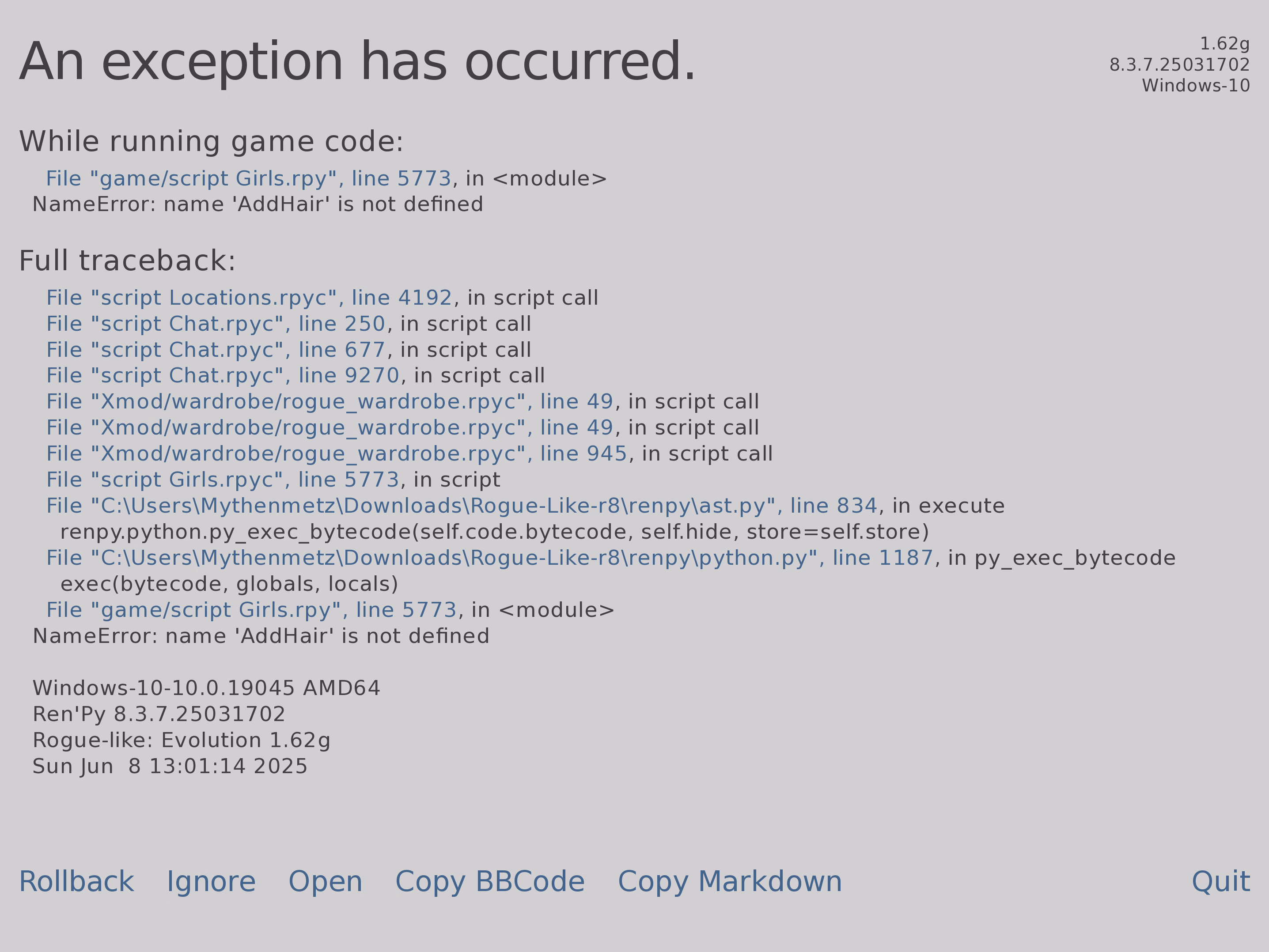1269x952 pixels.
Task: Open script Chat.rpyc line 9270 link
Action: click(x=223, y=376)
